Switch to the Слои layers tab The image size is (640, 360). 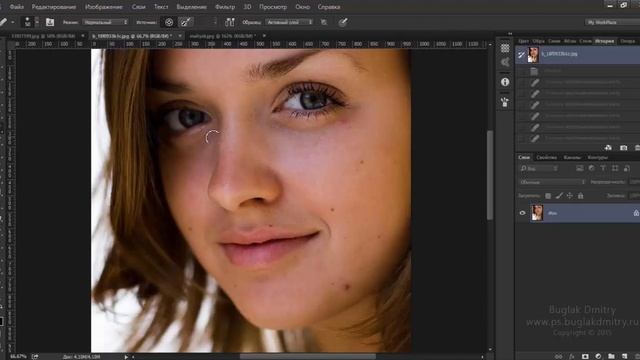pos(524,157)
